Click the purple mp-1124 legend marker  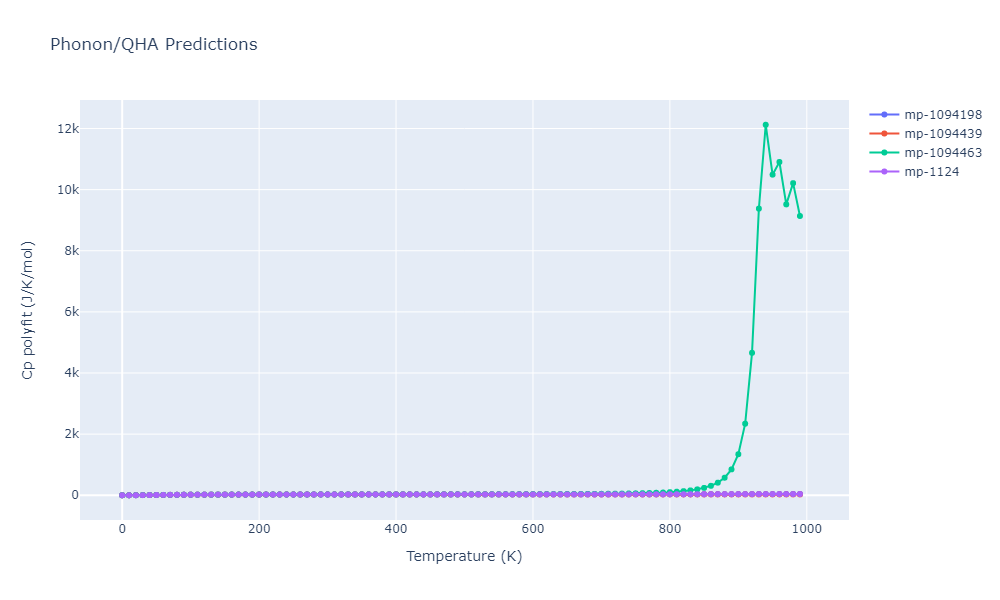[x=885, y=172]
